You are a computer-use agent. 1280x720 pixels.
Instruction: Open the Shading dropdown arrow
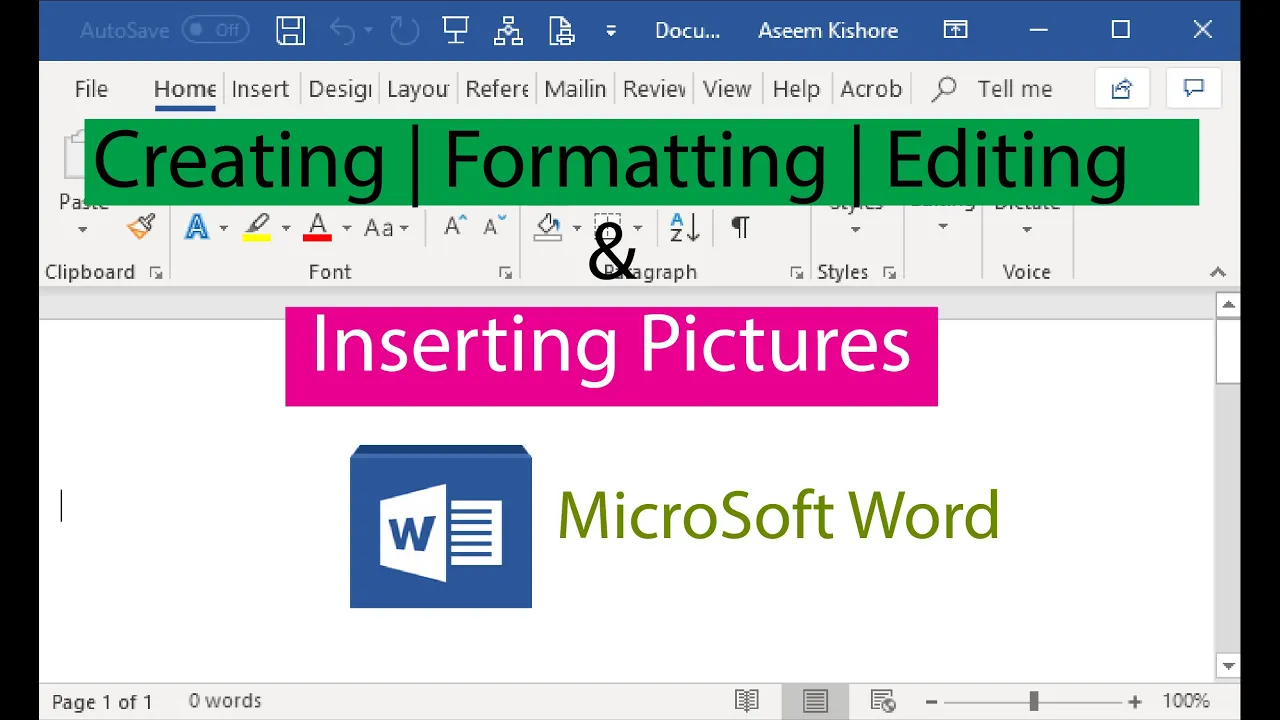(577, 228)
